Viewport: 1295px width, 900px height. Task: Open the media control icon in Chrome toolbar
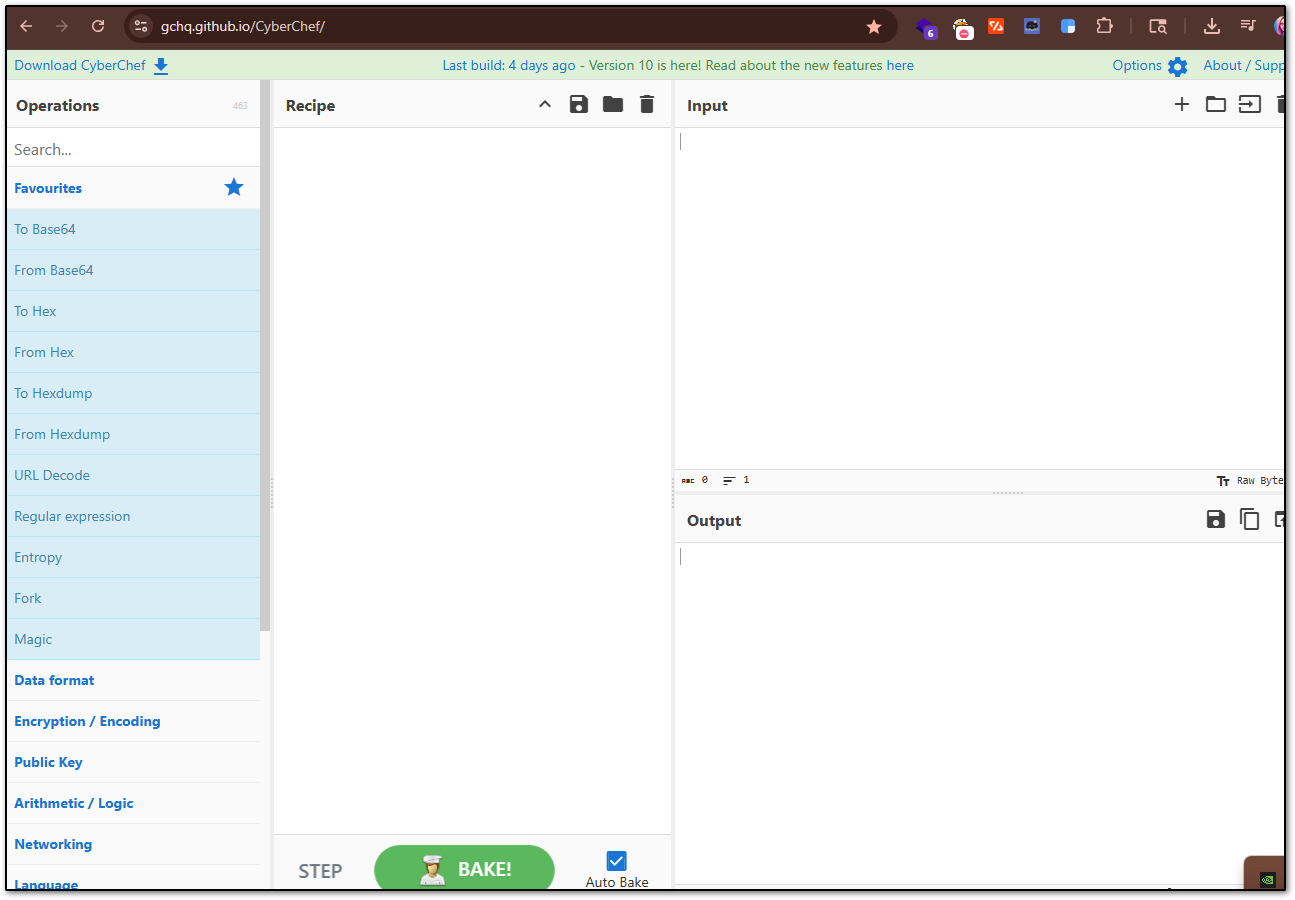pos(1248,26)
